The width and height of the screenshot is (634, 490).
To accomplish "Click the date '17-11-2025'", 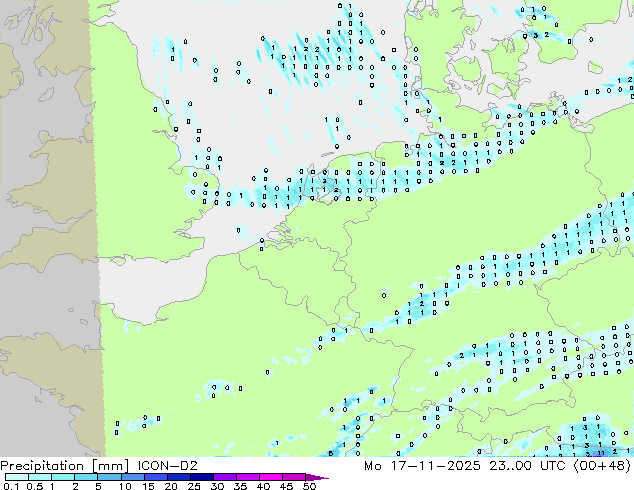I will 435,466.
